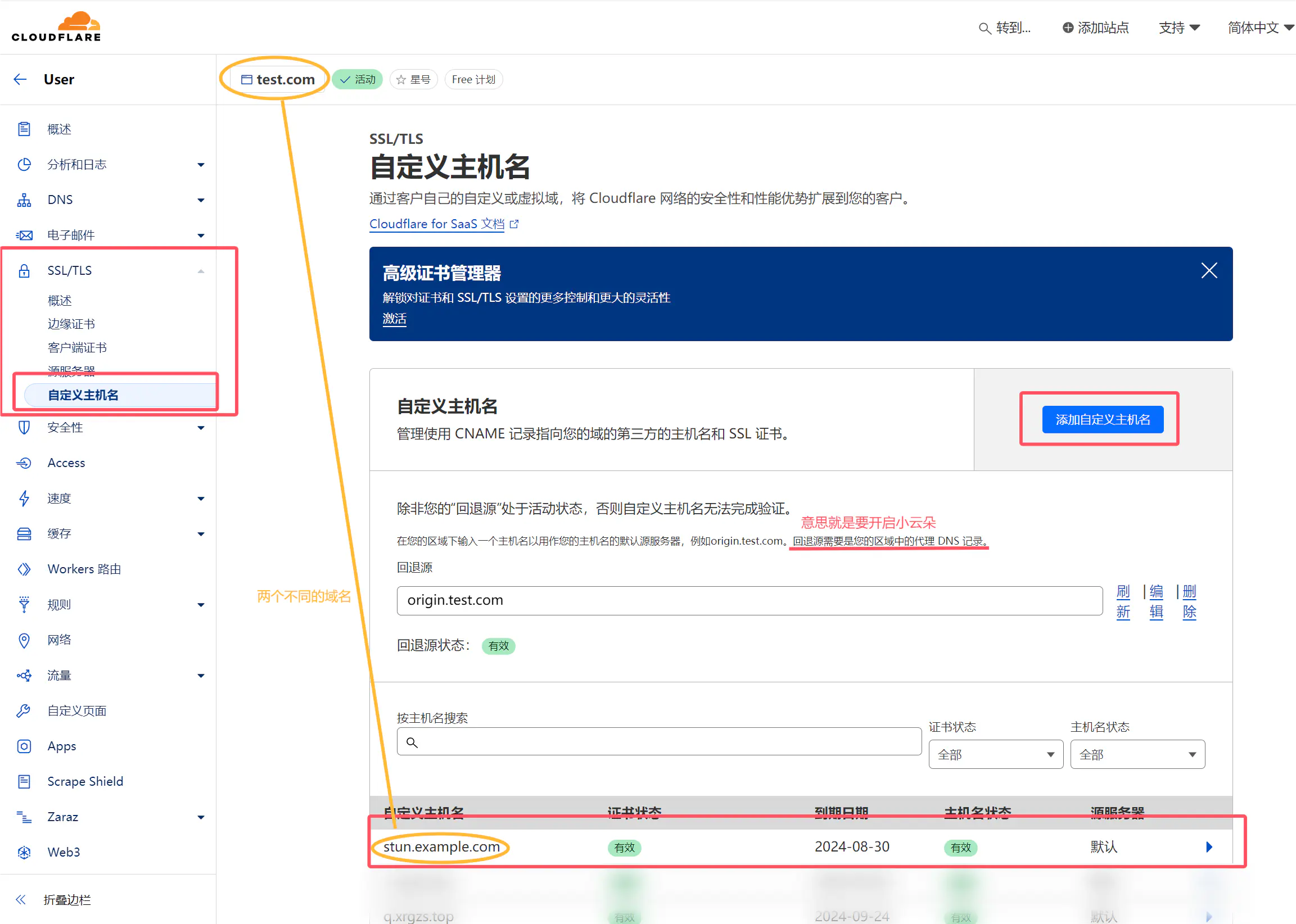Open the Access sidebar icon
1296x924 pixels.
point(24,463)
